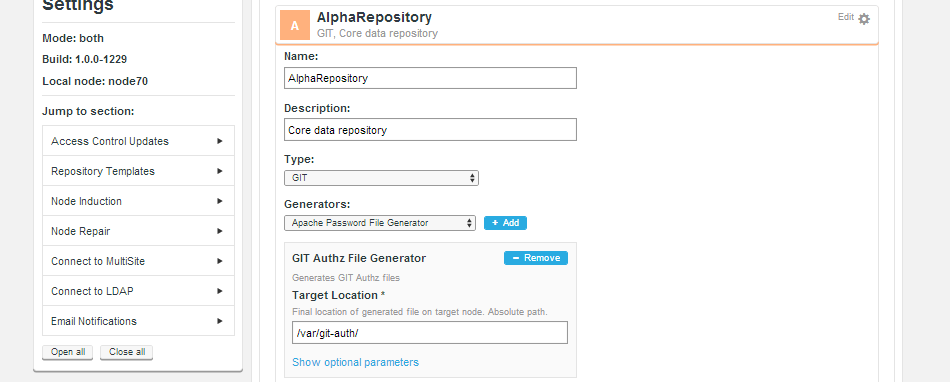Click the arrow beside Connect to MultiSite
The image size is (950, 382).
point(220,261)
